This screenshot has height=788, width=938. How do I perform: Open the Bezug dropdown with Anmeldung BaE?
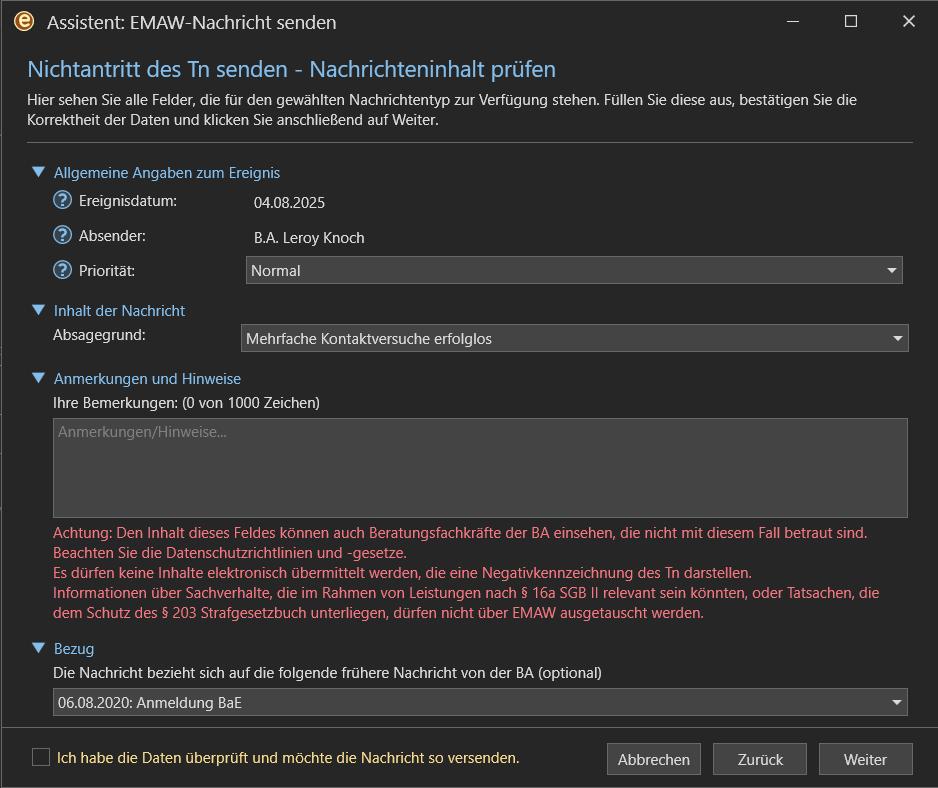[480, 702]
